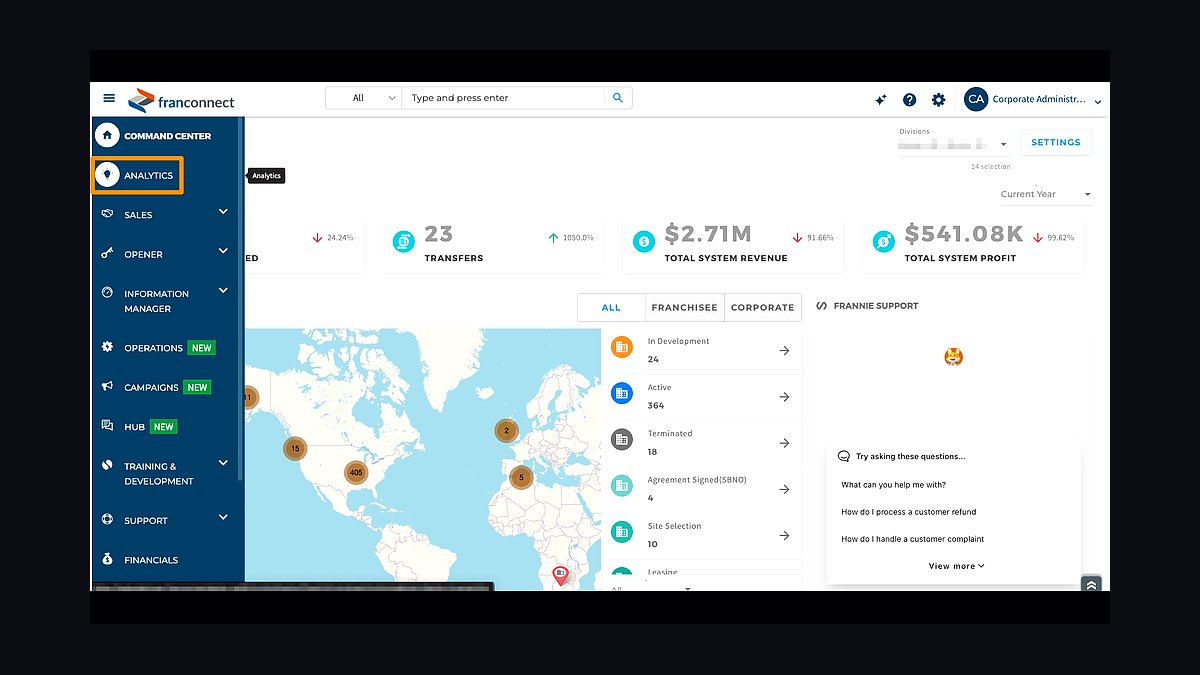Viewport: 1200px width, 675px height.
Task: Open In Development arrow
Action: [784, 351]
